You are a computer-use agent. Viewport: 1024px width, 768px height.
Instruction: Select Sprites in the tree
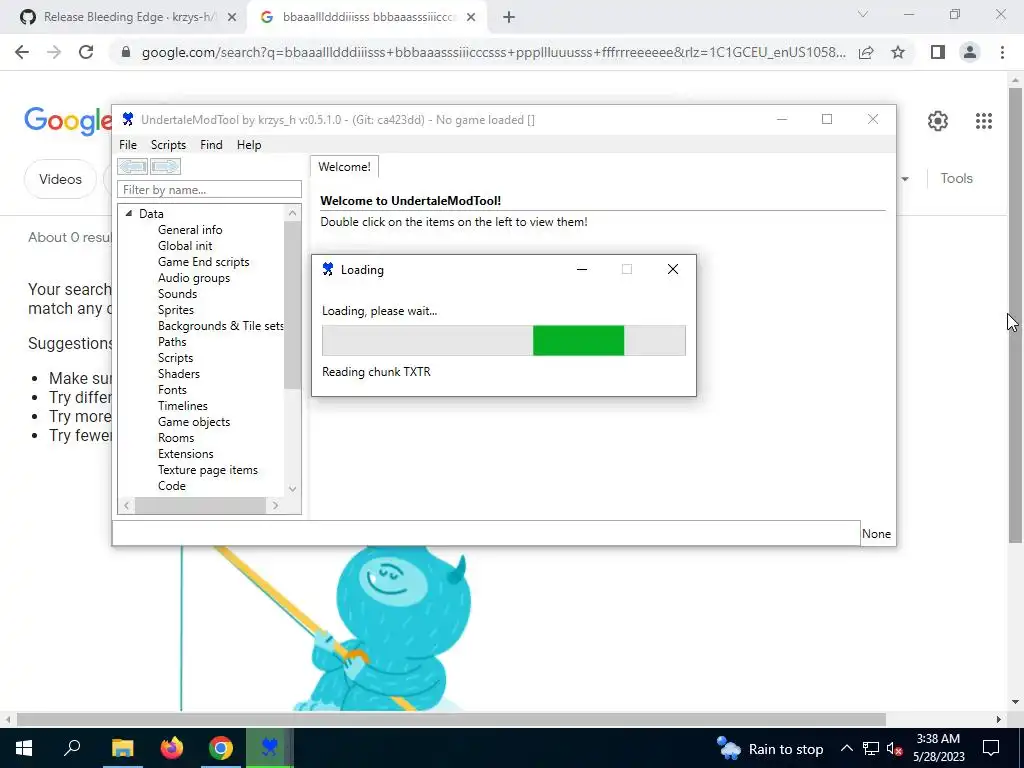tap(176, 310)
